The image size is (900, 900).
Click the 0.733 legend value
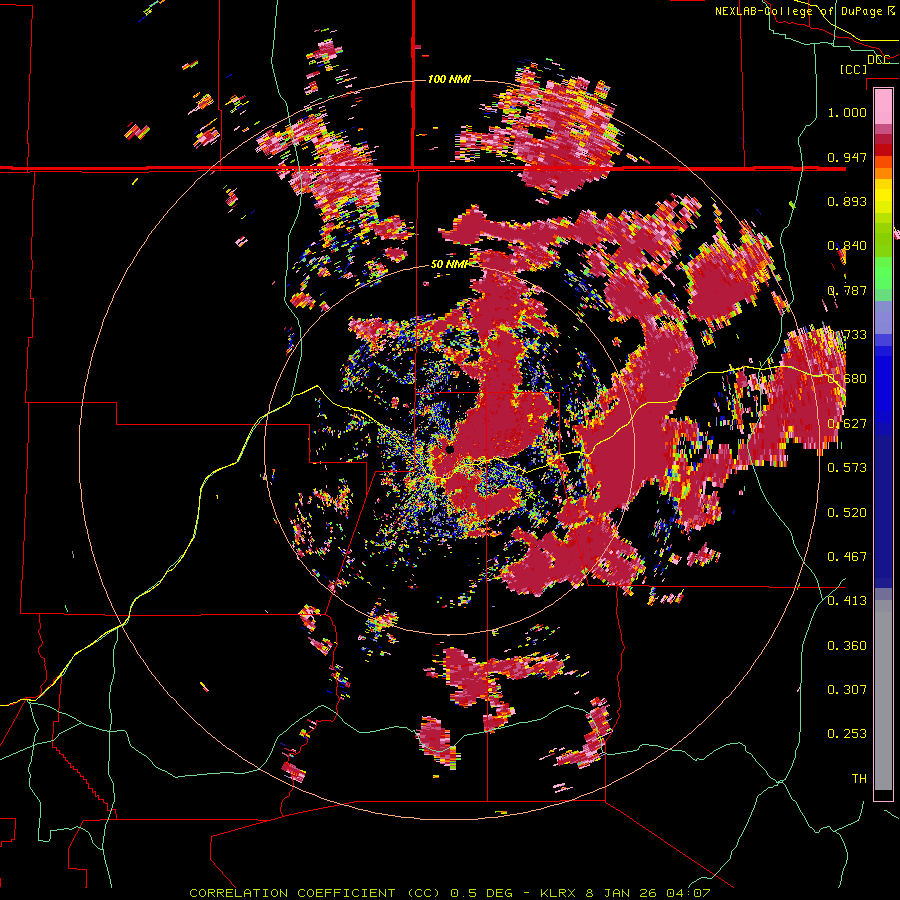click(847, 335)
